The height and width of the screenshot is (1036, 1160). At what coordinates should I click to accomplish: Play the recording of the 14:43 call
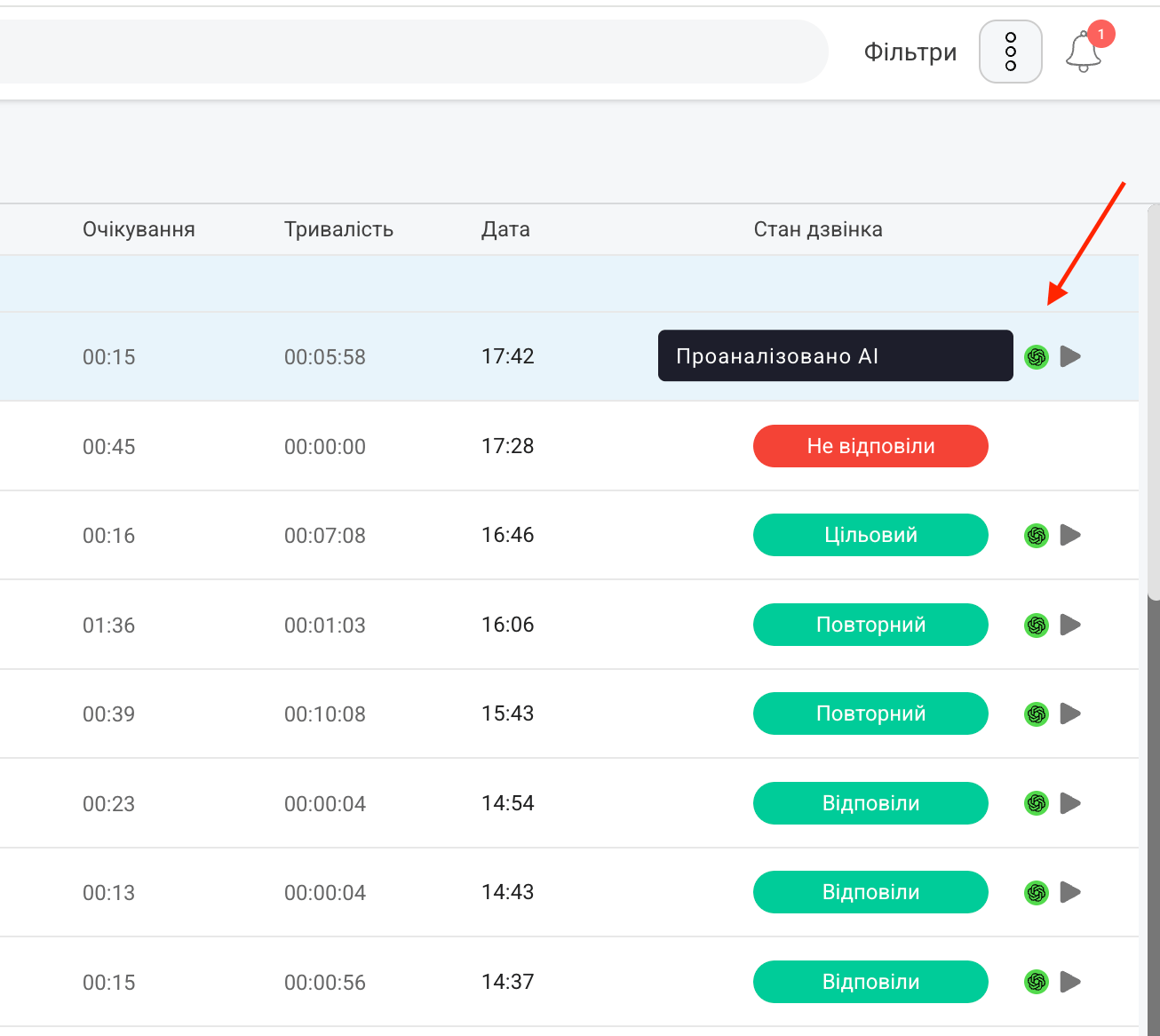coord(1070,892)
